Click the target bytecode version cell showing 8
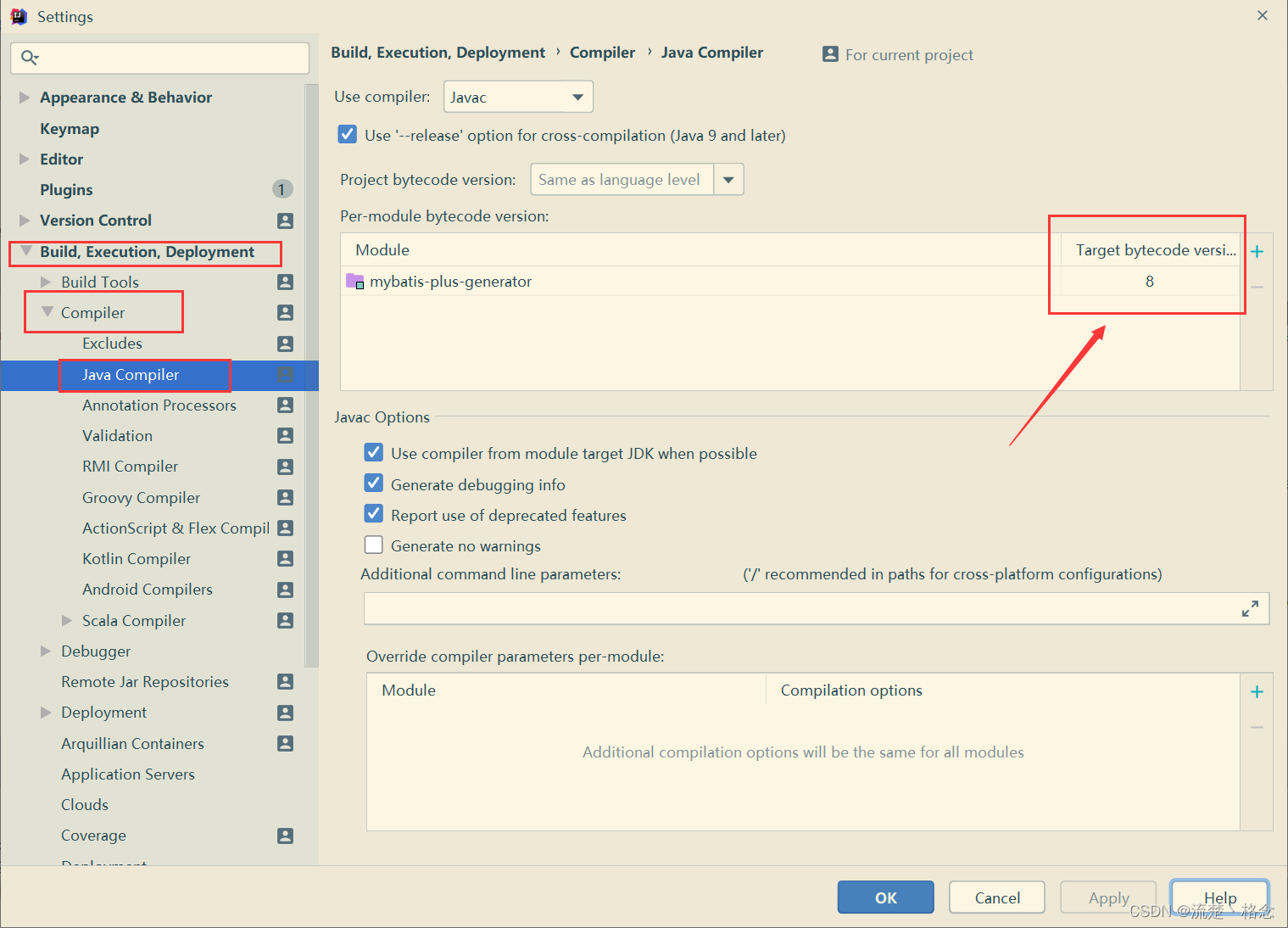 click(1149, 282)
